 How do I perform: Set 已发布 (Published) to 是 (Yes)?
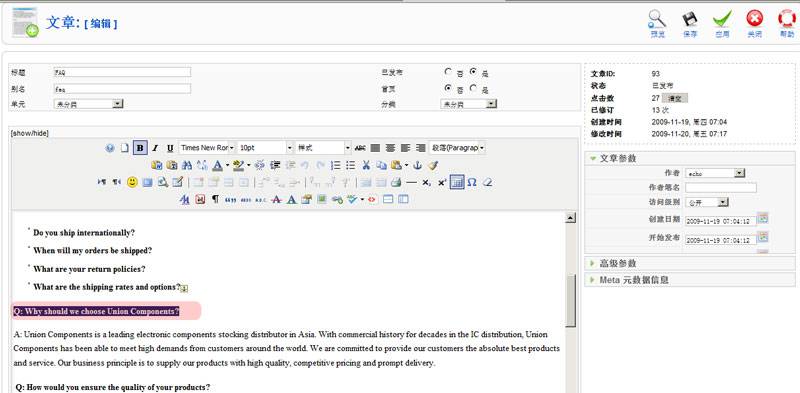(473, 72)
